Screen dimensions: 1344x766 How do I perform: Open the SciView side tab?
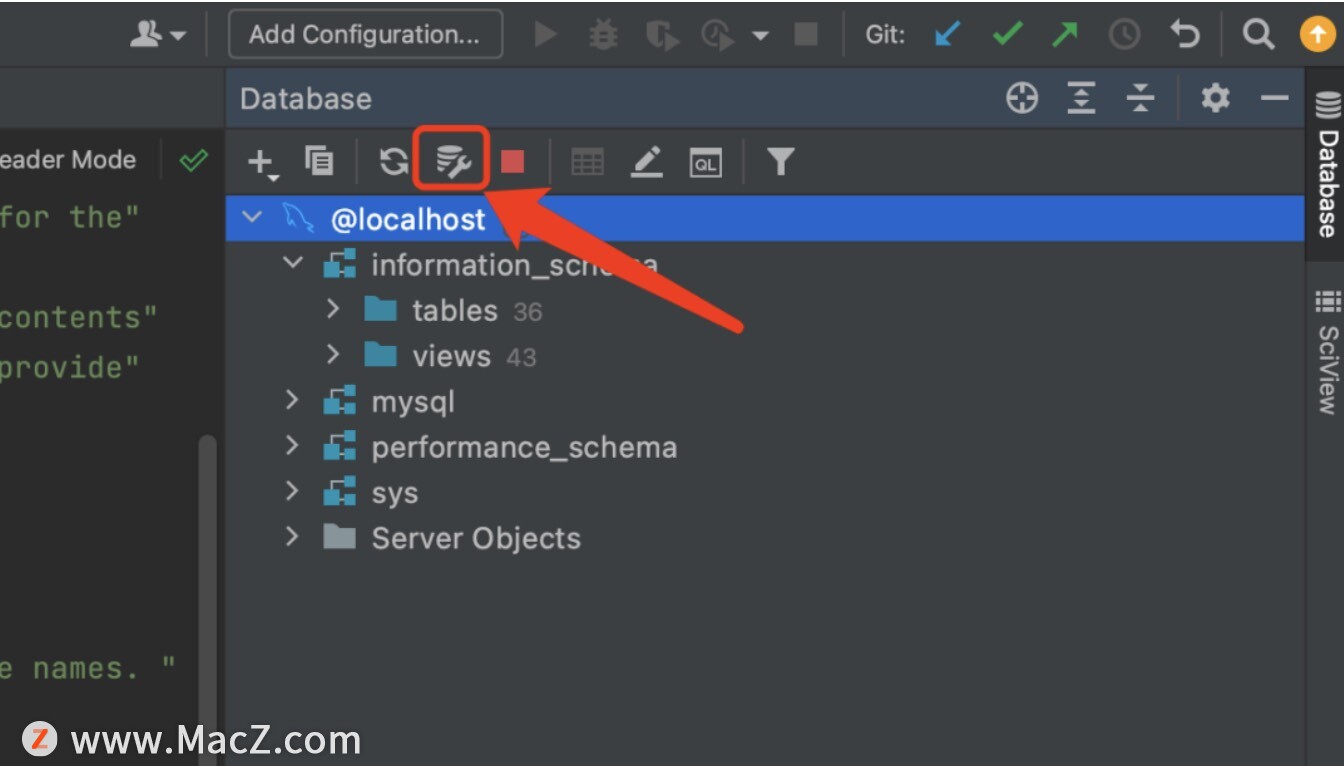[1326, 353]
